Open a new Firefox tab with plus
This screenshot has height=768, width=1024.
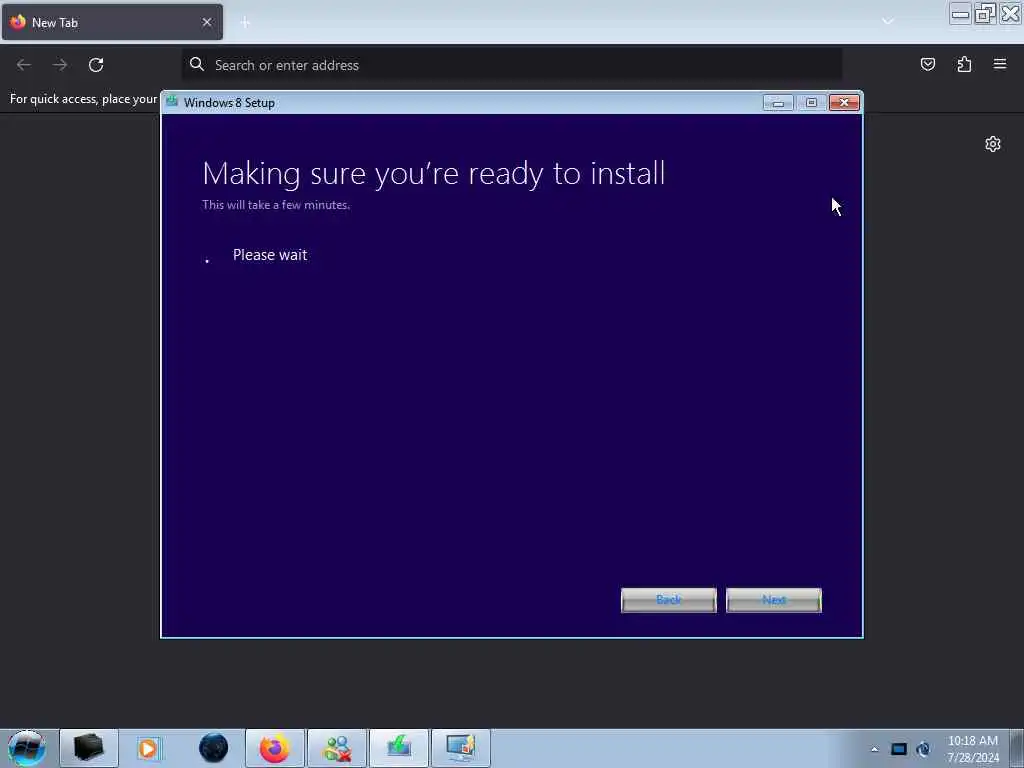tap(245, 23)
